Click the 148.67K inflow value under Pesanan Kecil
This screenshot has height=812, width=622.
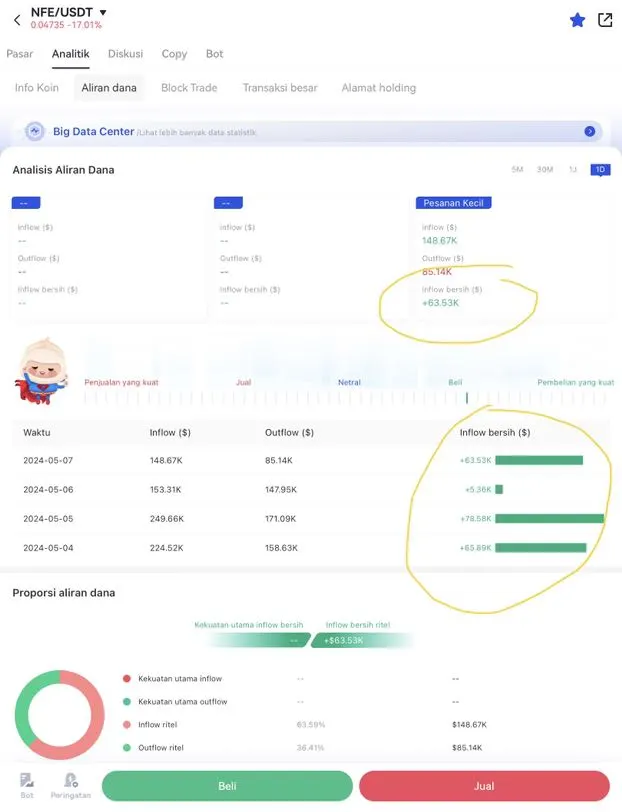439,240
